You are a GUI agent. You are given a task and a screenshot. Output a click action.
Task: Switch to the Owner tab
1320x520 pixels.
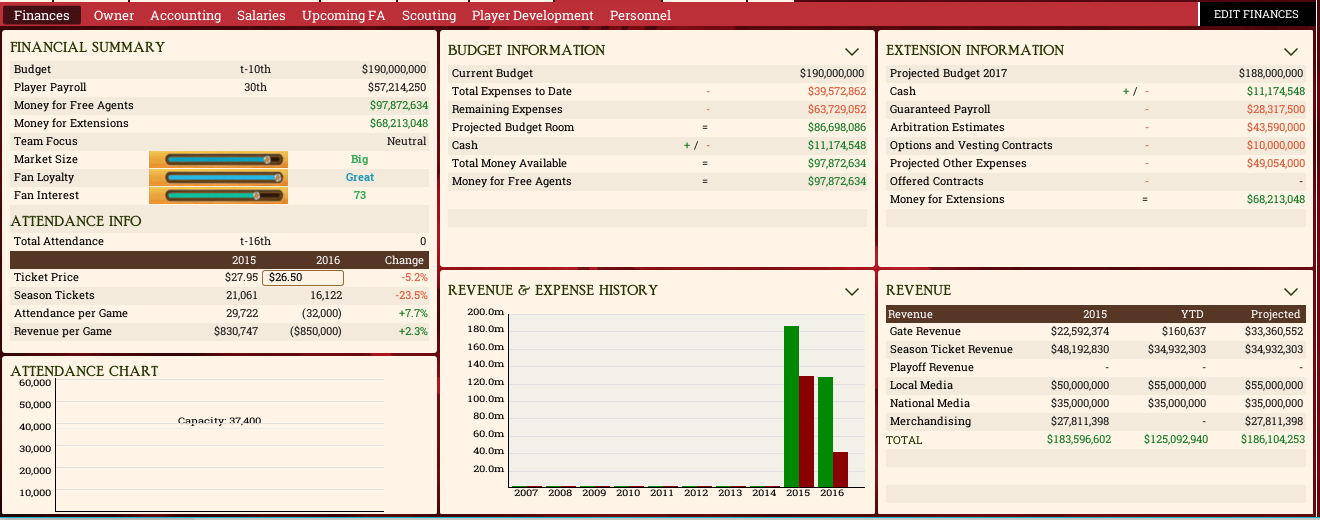(x=114, y=15)
